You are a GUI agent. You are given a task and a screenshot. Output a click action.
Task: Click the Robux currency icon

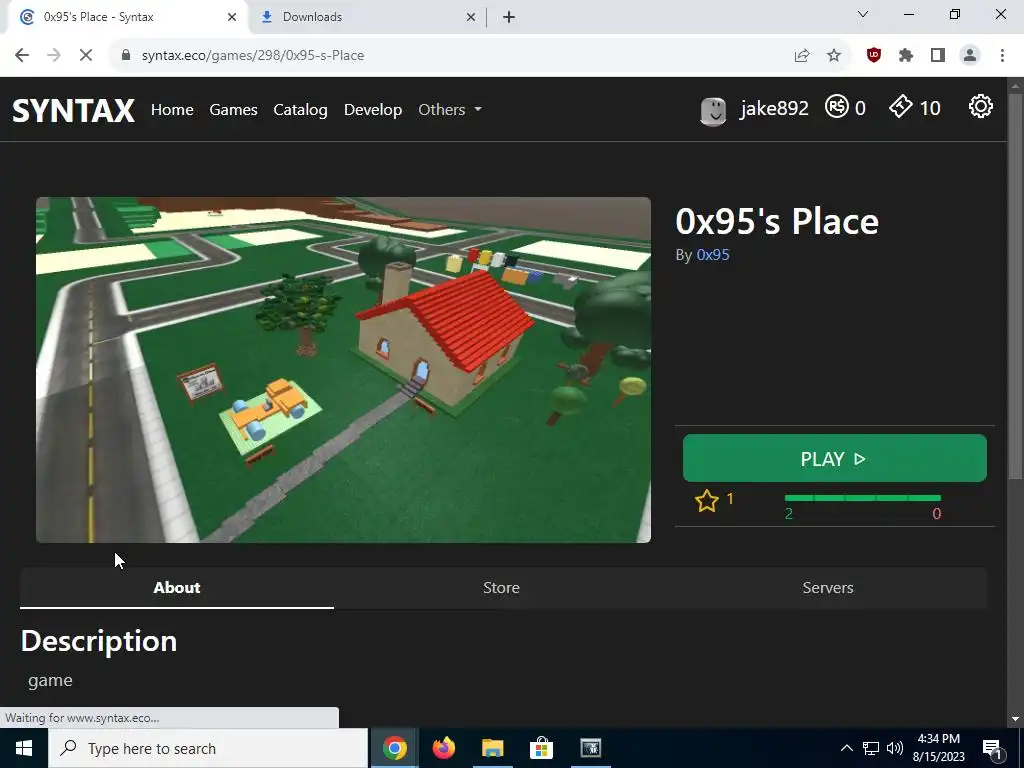[x=837, y=106]
